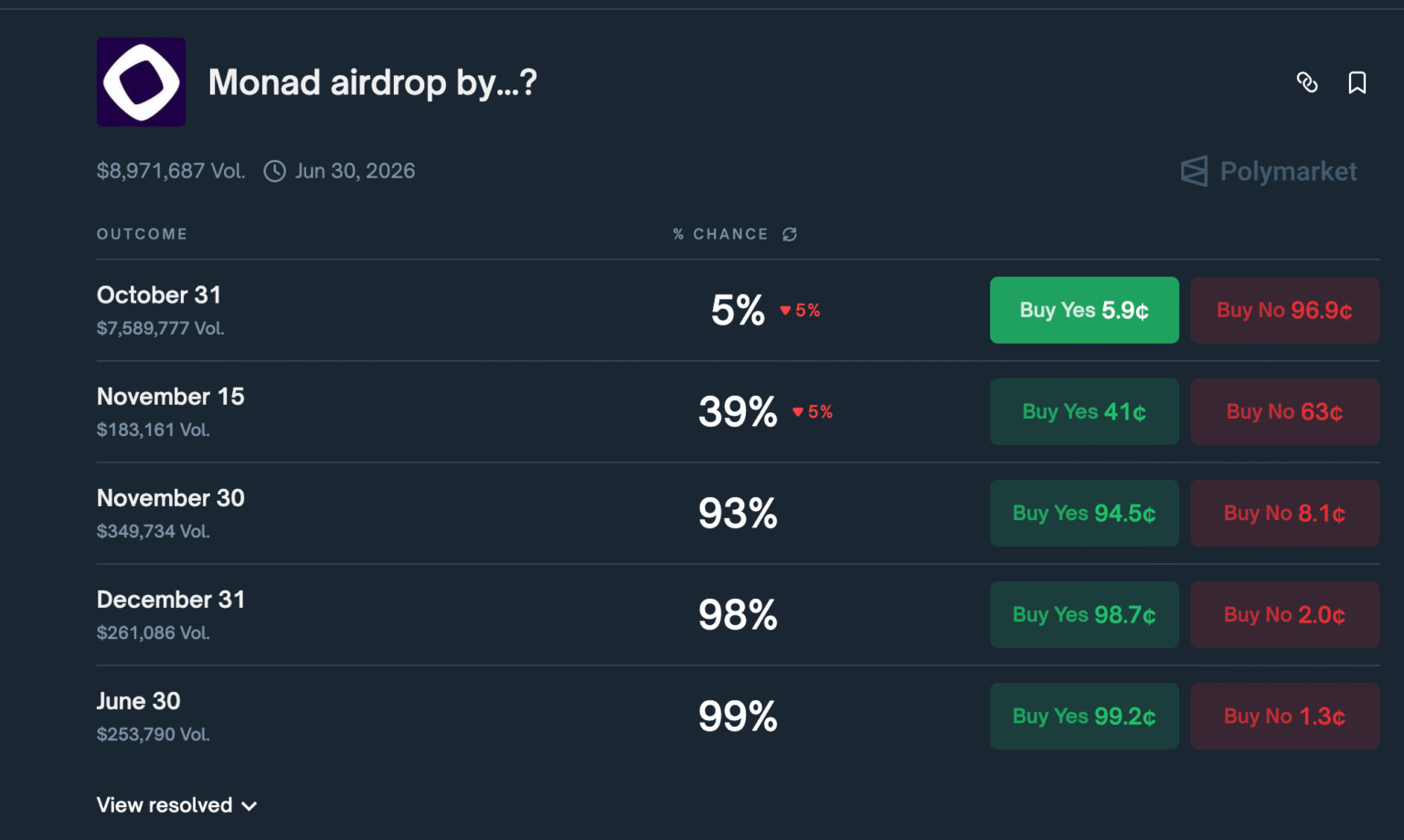
Task: Click the clock icon next to the end date
Action: pos(273,171)
